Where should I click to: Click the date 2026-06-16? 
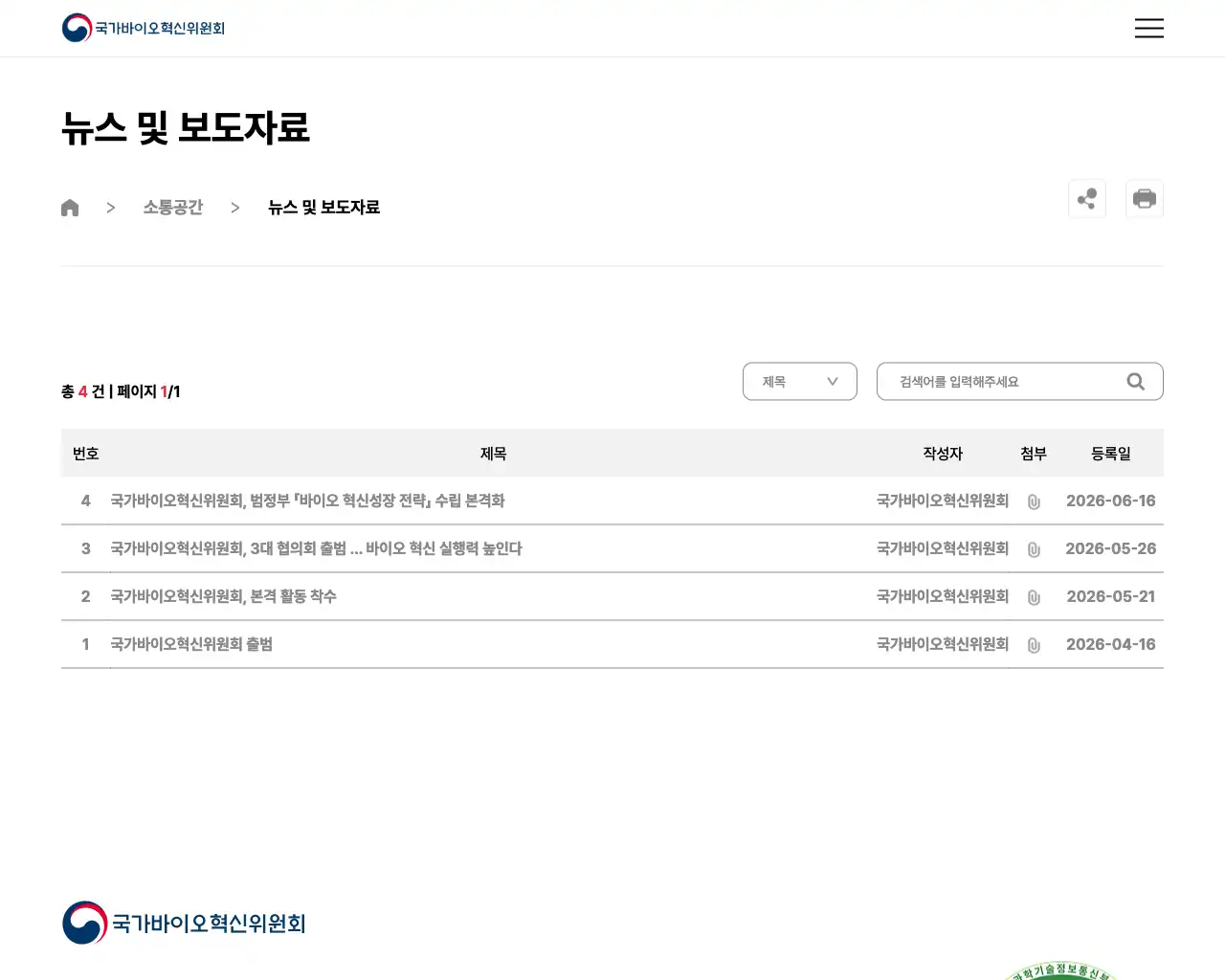(x=1111, y=501)
